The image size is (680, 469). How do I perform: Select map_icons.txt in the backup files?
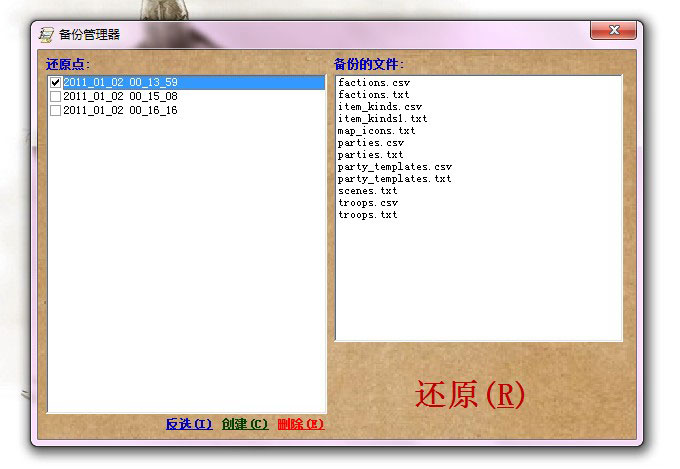tap(376, 131)
